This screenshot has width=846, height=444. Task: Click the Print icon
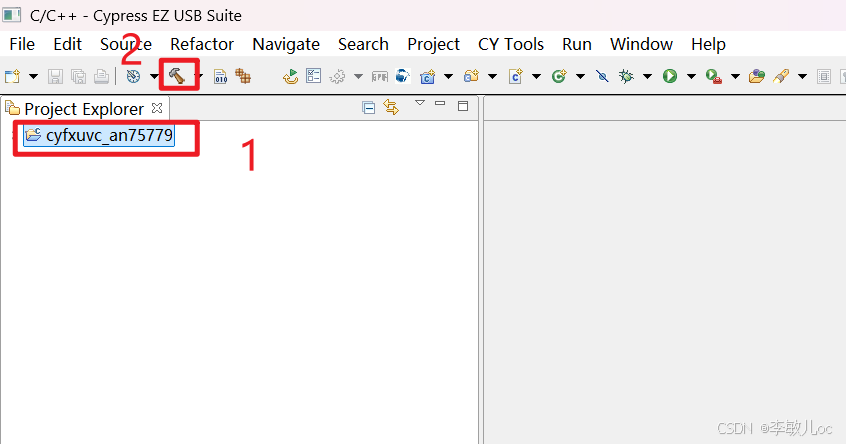(x=101, y=77)
